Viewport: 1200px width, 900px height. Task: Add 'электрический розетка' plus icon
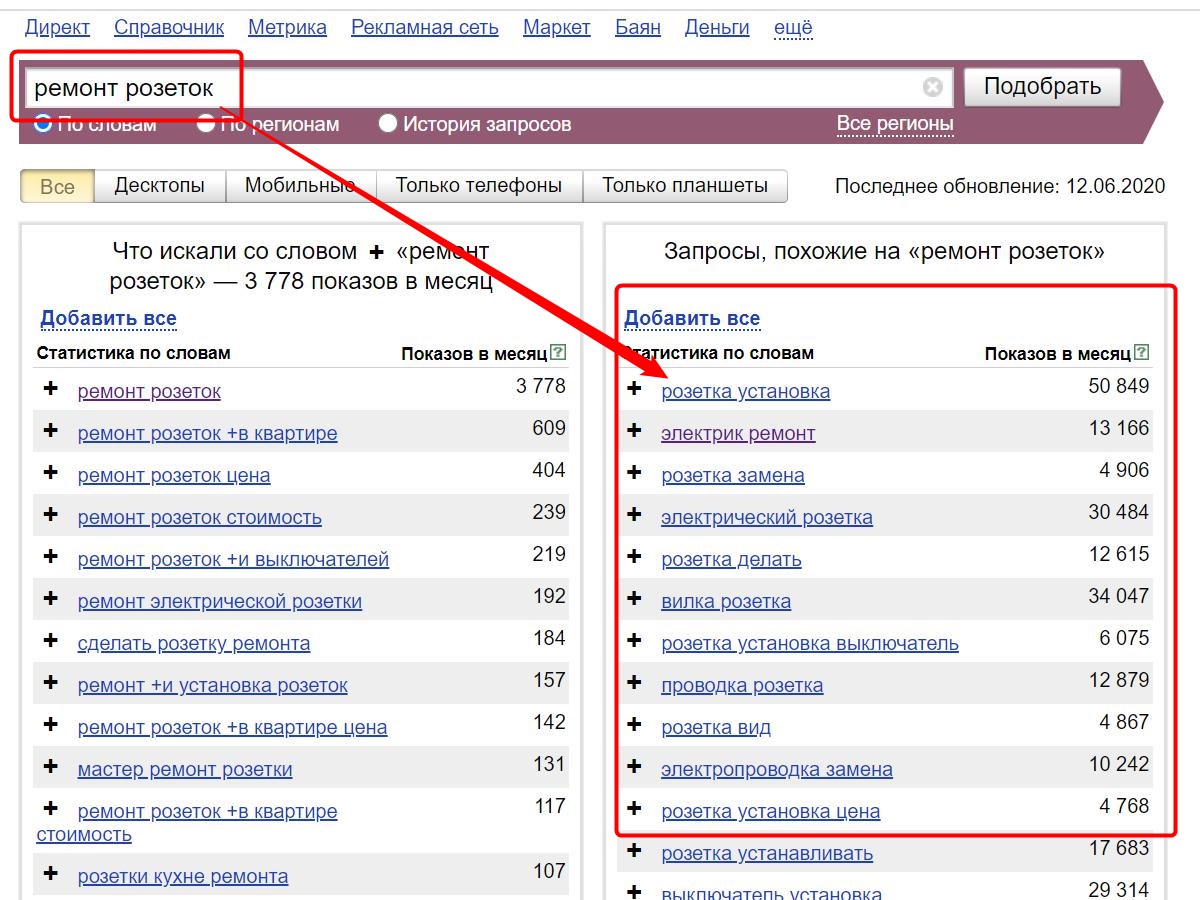pos(634,515)
